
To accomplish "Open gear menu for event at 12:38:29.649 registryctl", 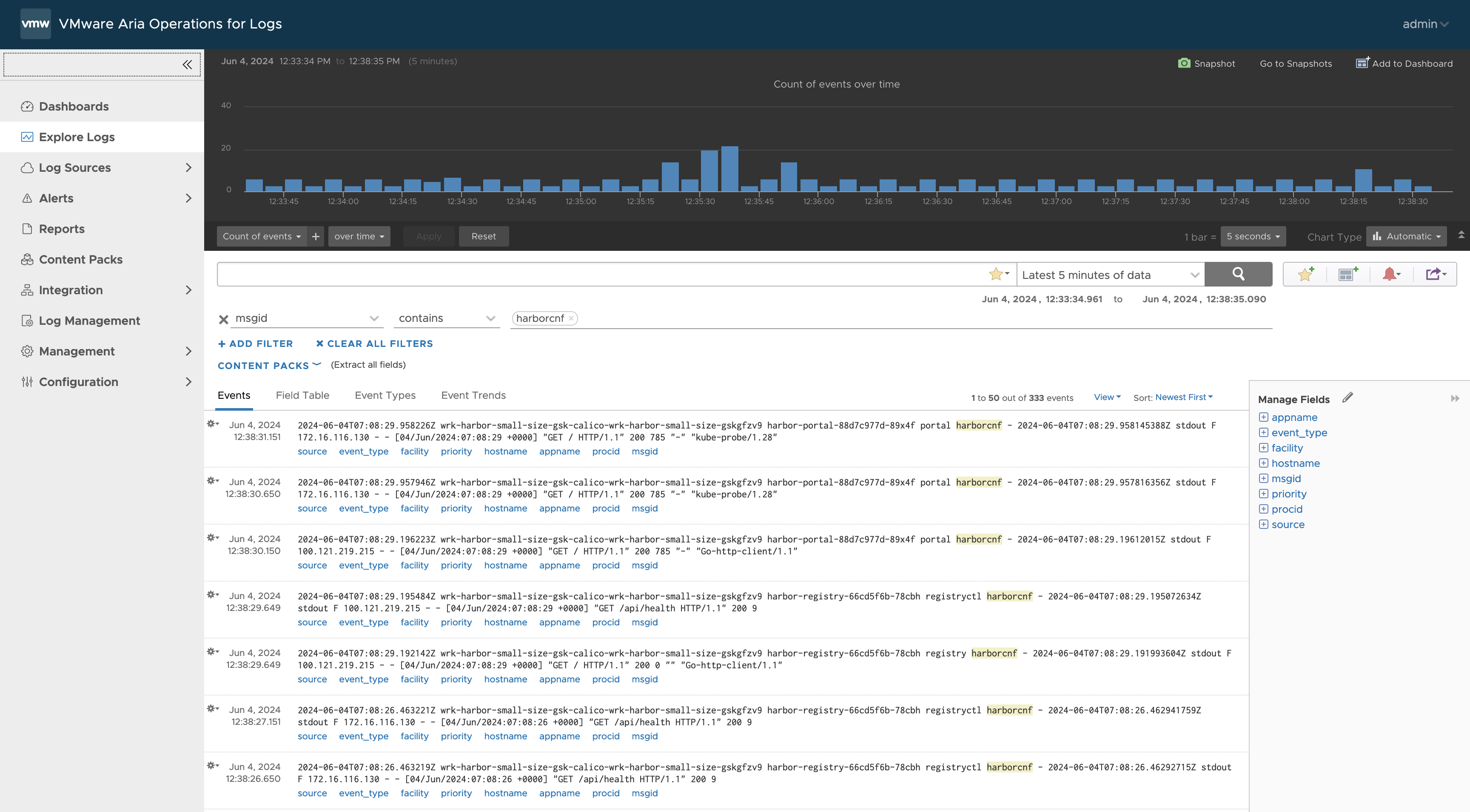I will [213, 595].
